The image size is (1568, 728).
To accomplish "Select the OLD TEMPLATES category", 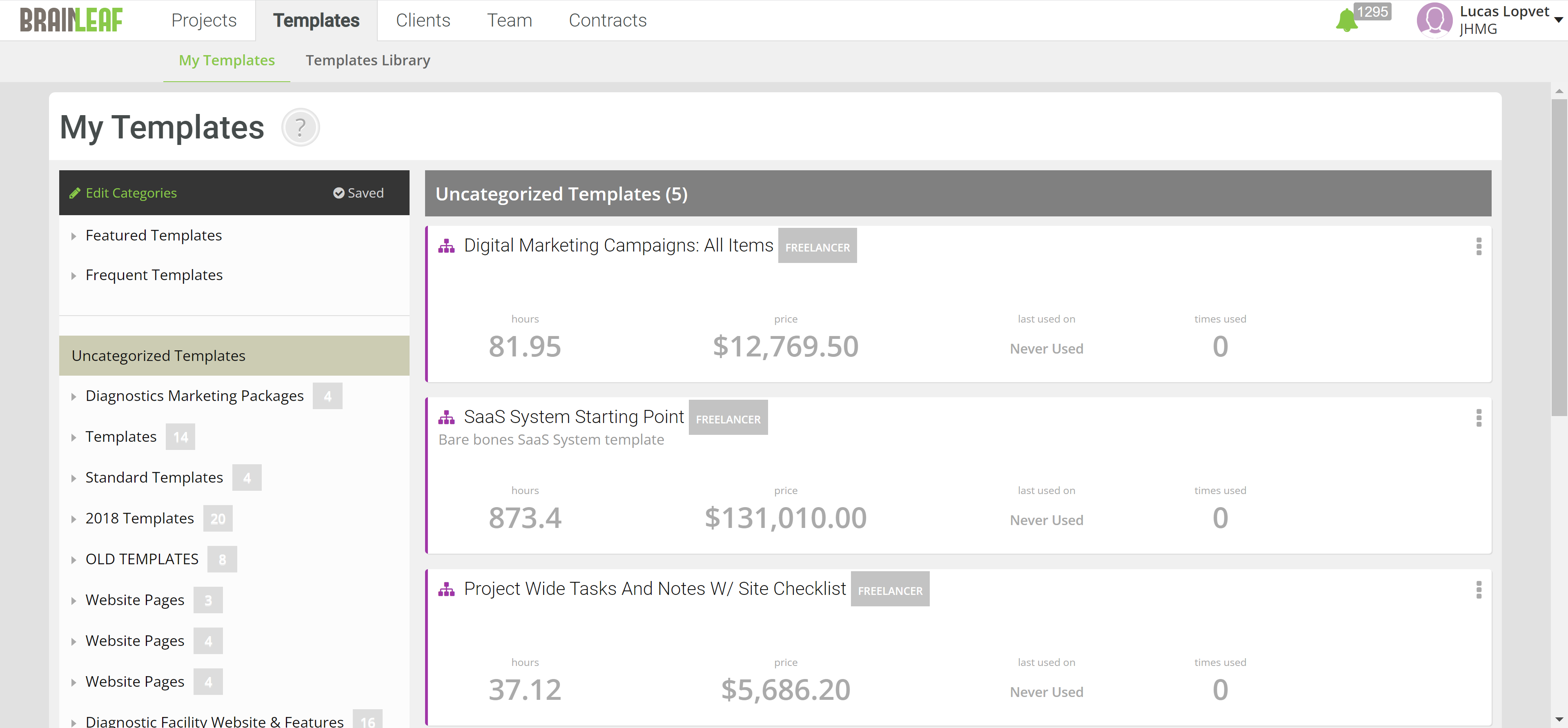I will point(142,559).
